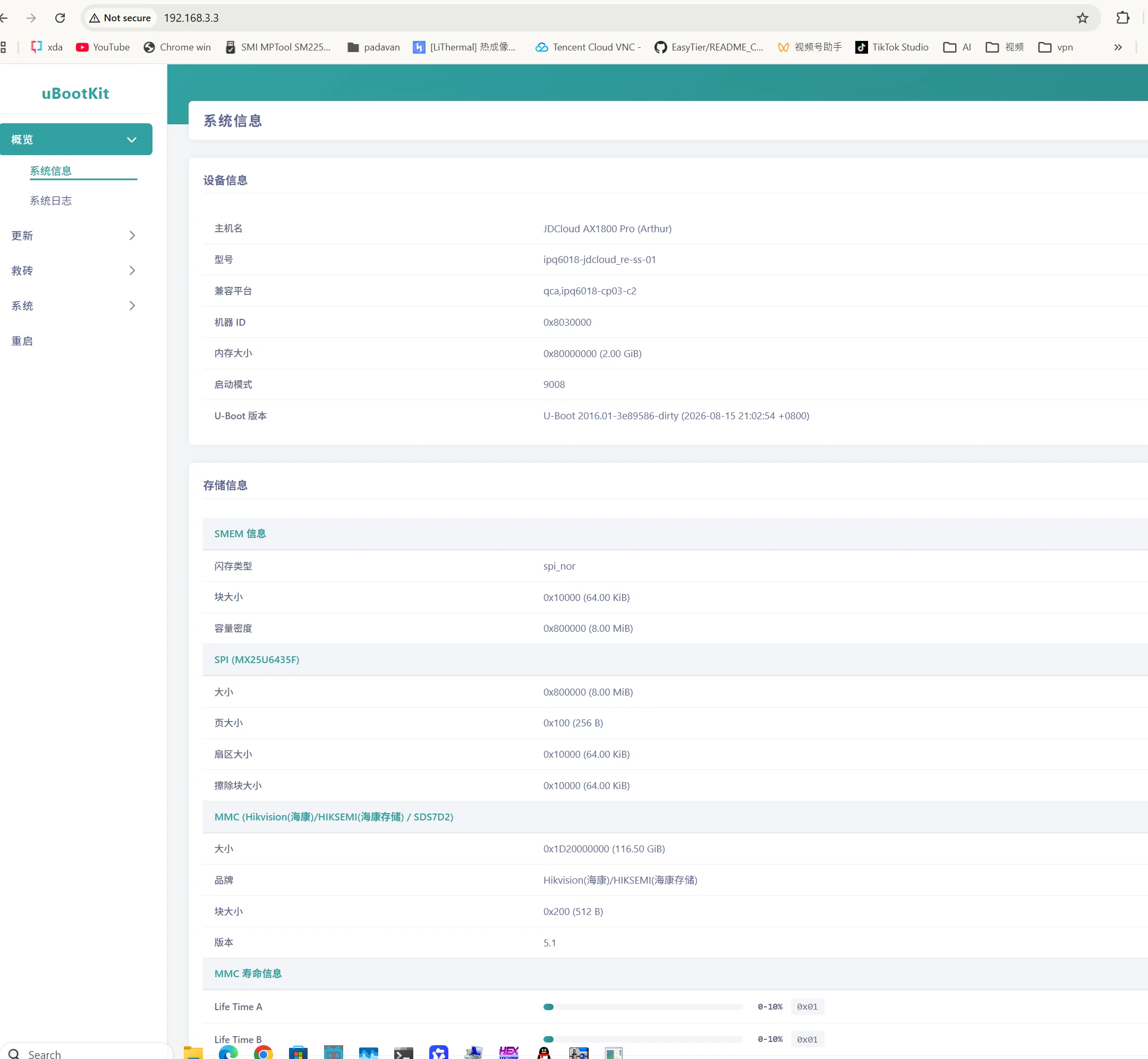This screenshot has height=1059, width=1148.
Task: Open the AI bookmark folder
Action: [957, 47]
